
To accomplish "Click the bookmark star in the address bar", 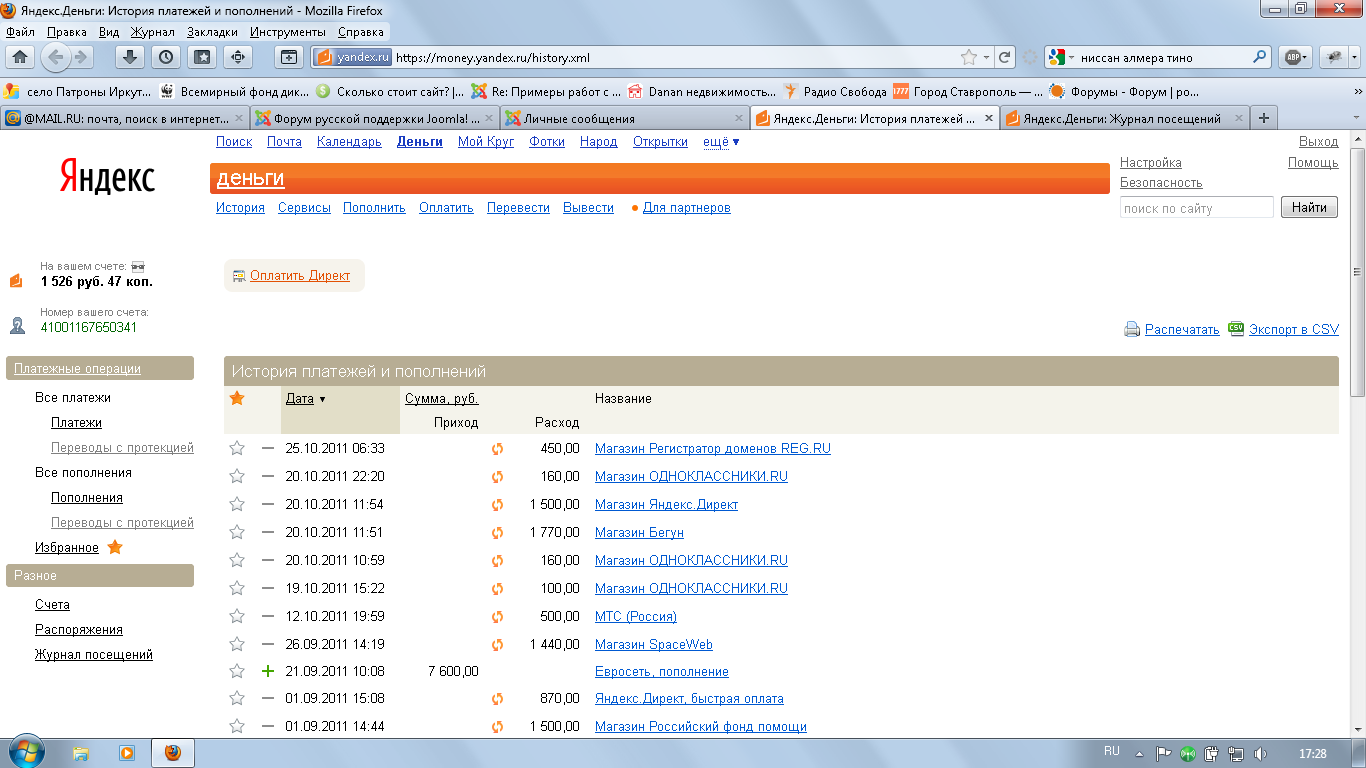I will 968,58.
